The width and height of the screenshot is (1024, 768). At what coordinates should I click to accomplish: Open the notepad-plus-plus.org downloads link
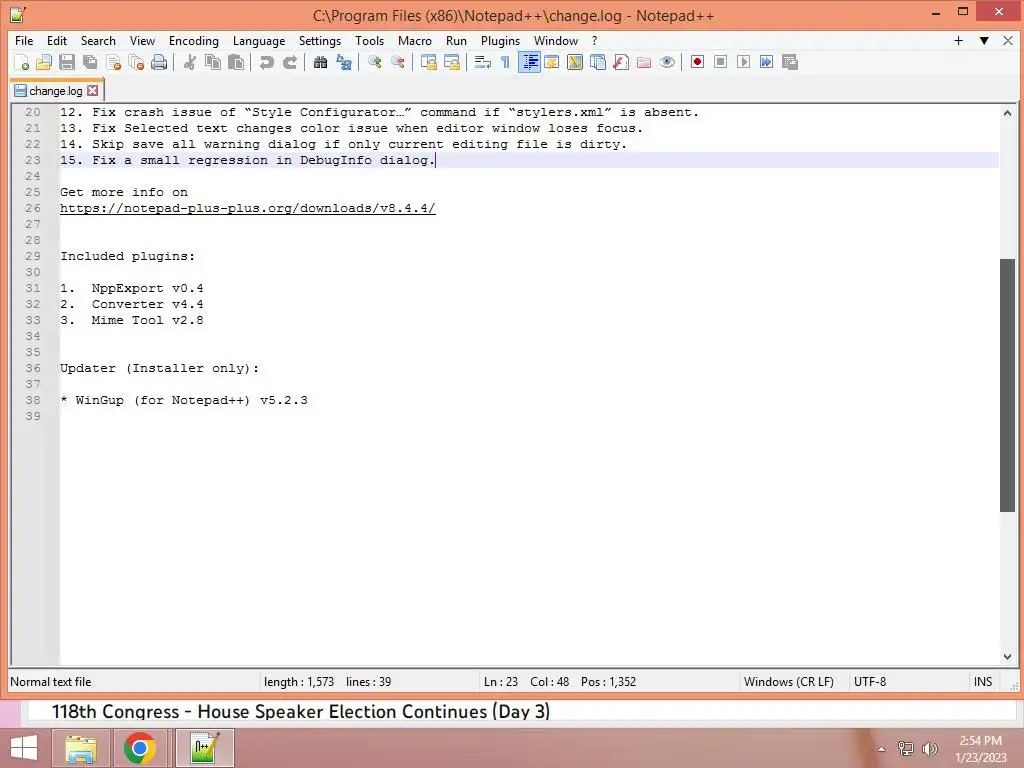click(248, 208)
